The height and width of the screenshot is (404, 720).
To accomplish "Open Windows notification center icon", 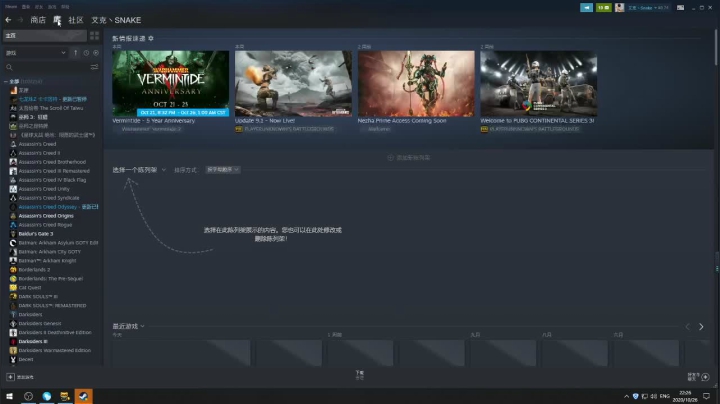I will [x=706, y=396].
